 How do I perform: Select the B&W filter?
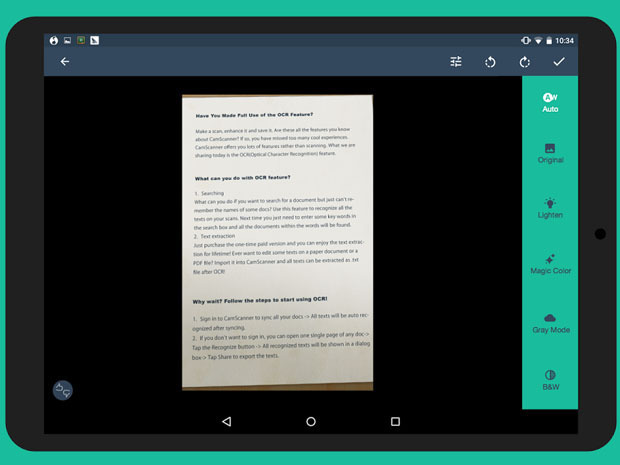[550, 379]
